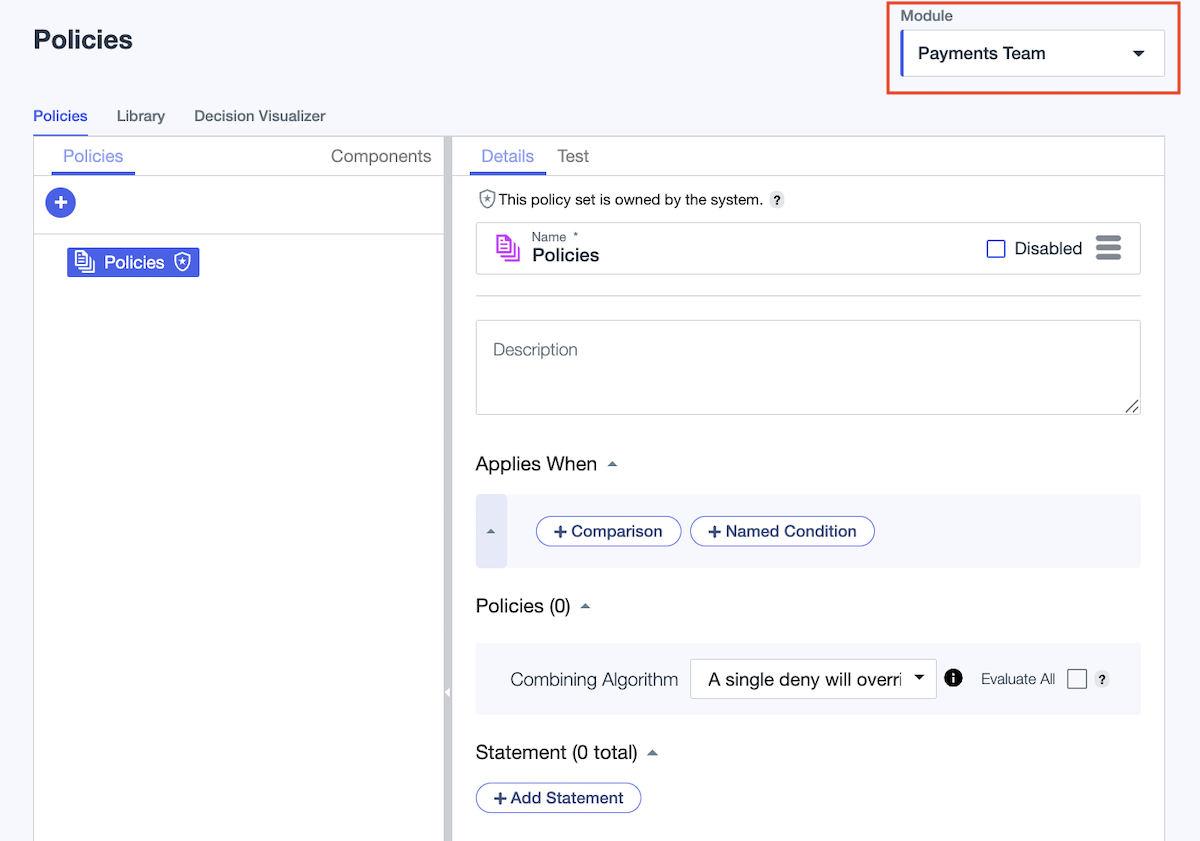Click the Policies page heading
The height and width of the screenshot is (841, 1200).
pos(83,40)
